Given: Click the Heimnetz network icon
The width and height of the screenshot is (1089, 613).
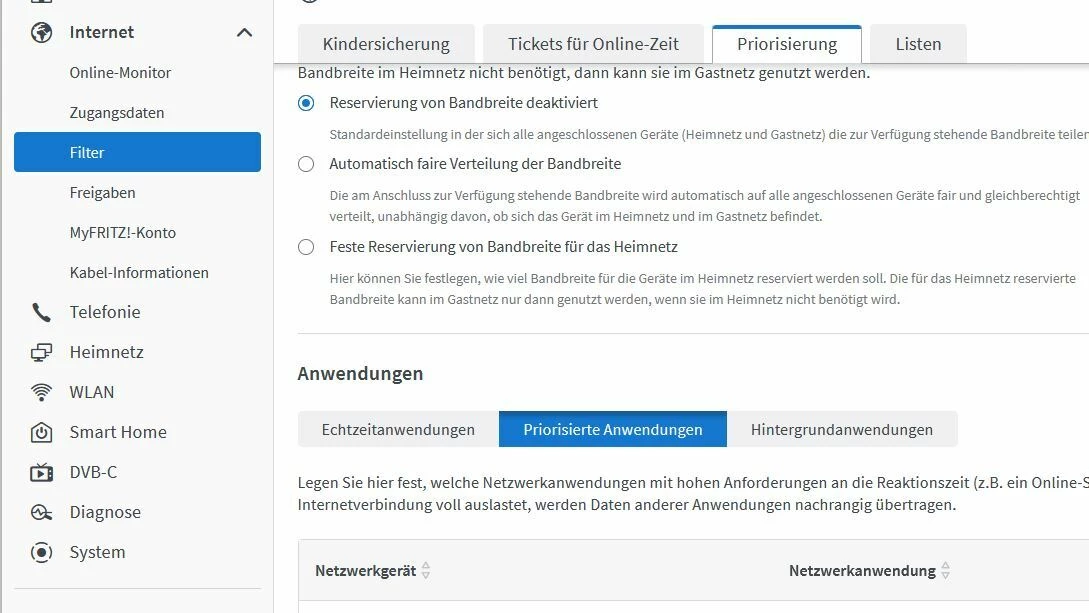Looking at the screenshot, I should (x=41, y=352).
